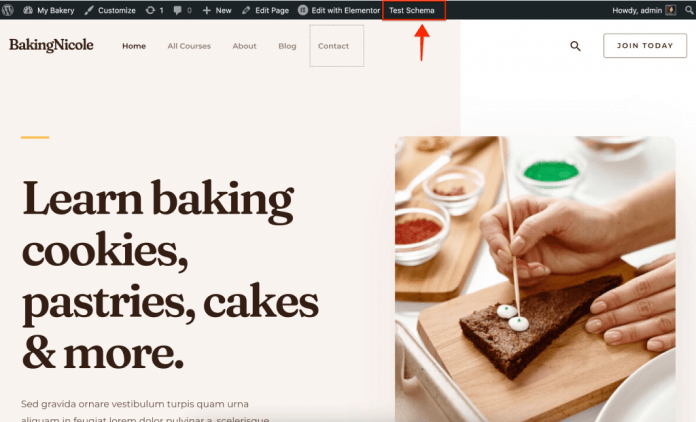696x422 pixels.
Task: Click the JOIN TODAY button
Action: click(645, 45)
